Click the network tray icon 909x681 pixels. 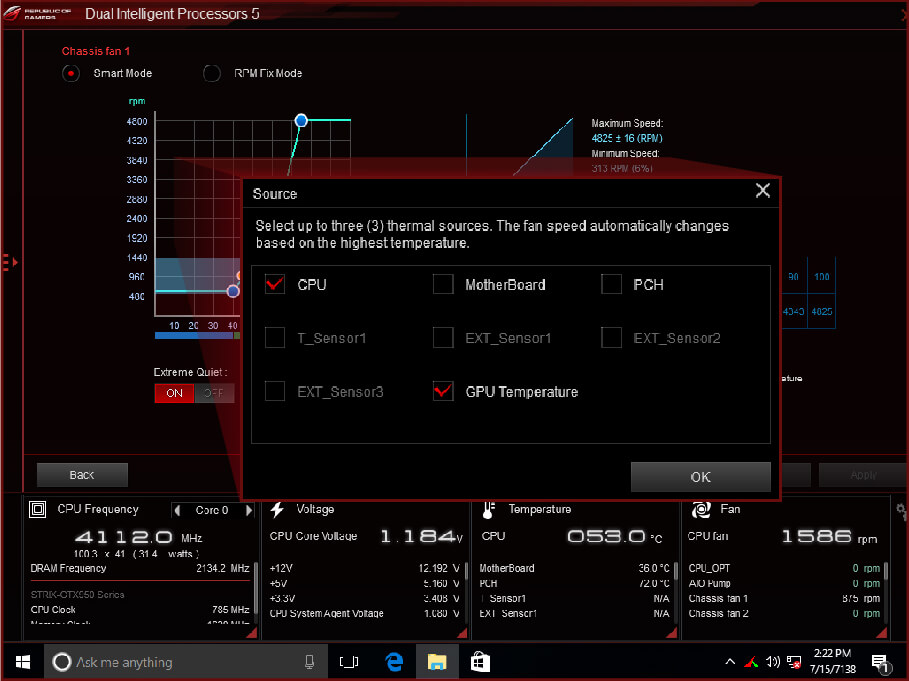(x=794, y=662)
